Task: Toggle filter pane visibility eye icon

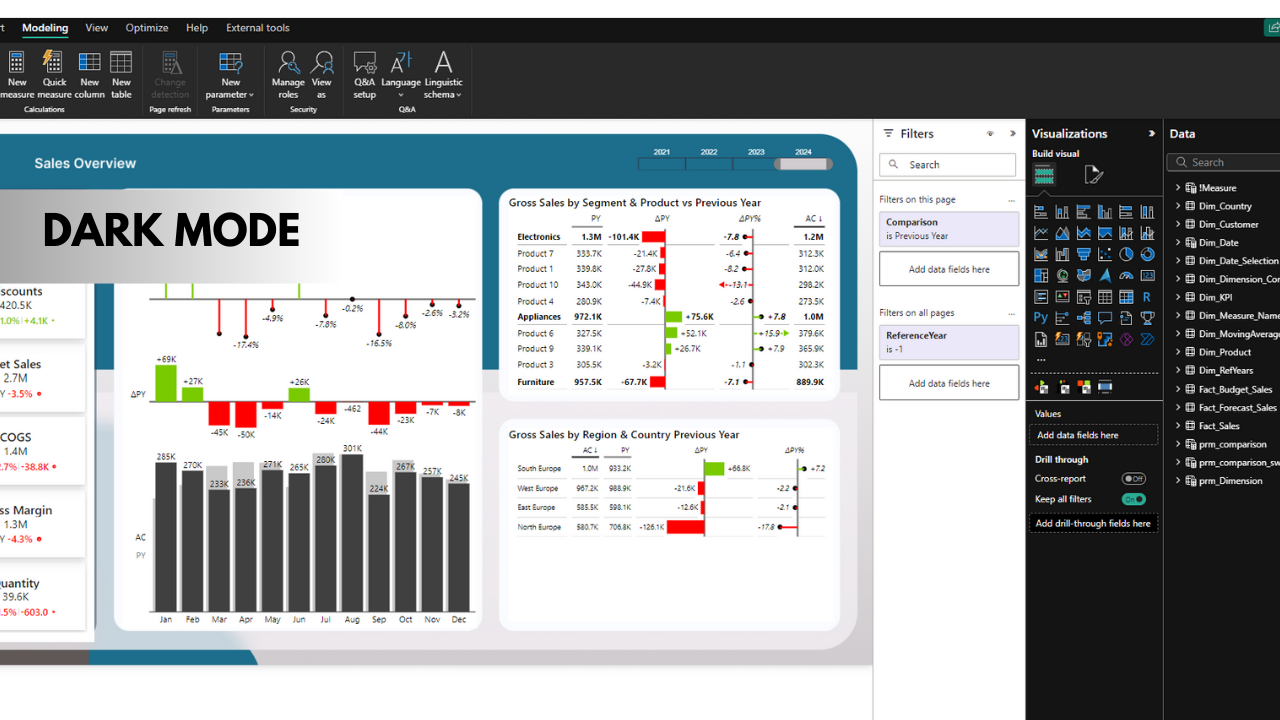Action: pyautogui.click(x=989, y=133)
